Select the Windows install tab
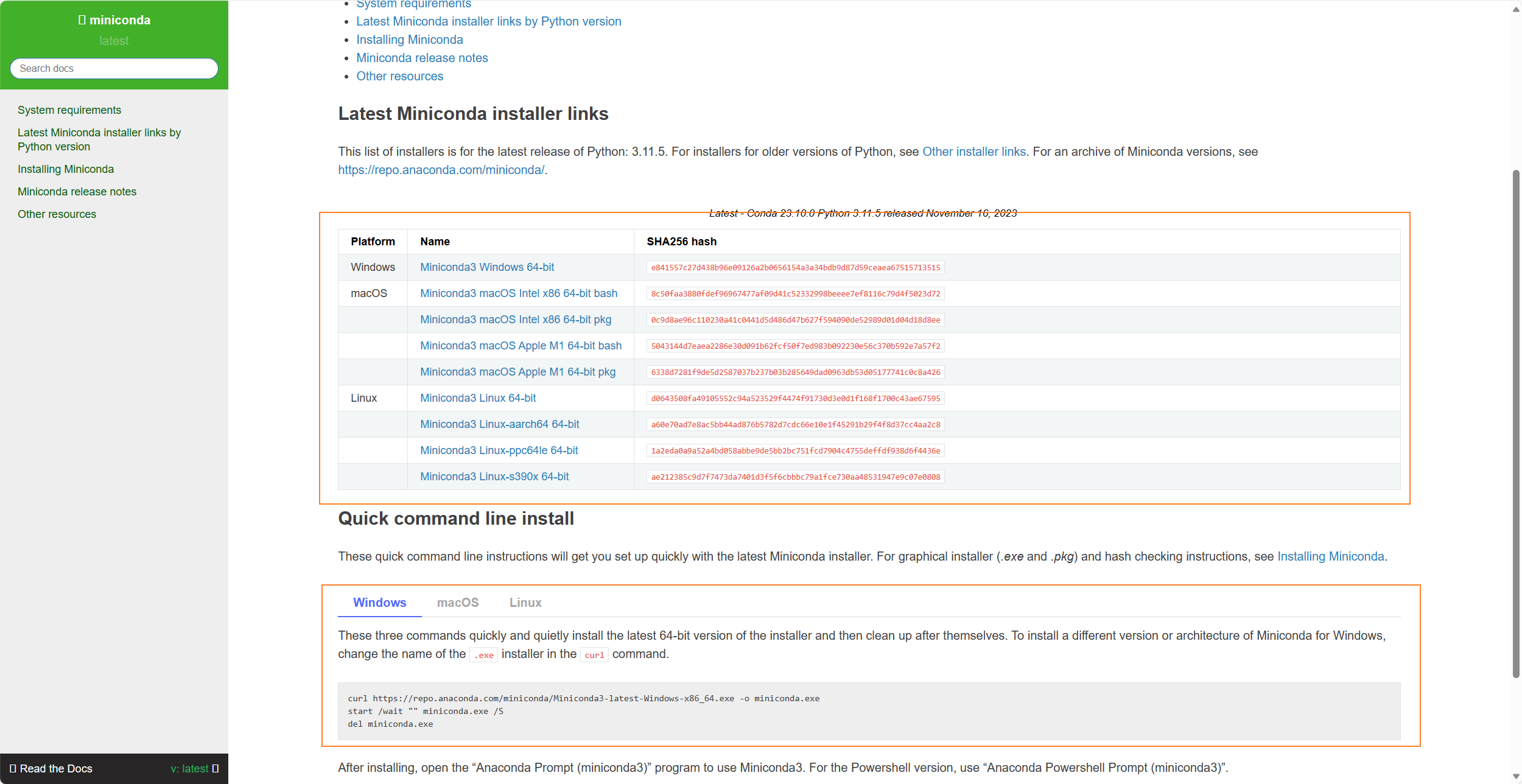This screenshot has width=1522, height=784. click(379, 603)
